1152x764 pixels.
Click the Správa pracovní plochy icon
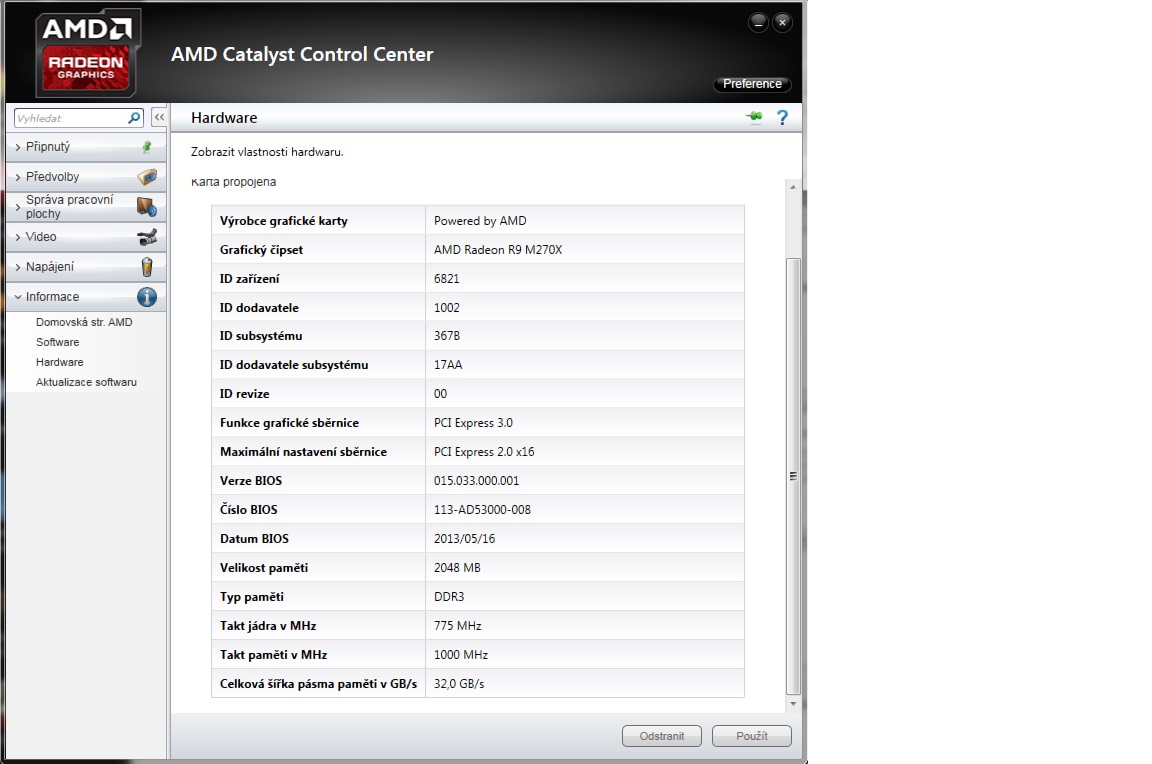147,206
